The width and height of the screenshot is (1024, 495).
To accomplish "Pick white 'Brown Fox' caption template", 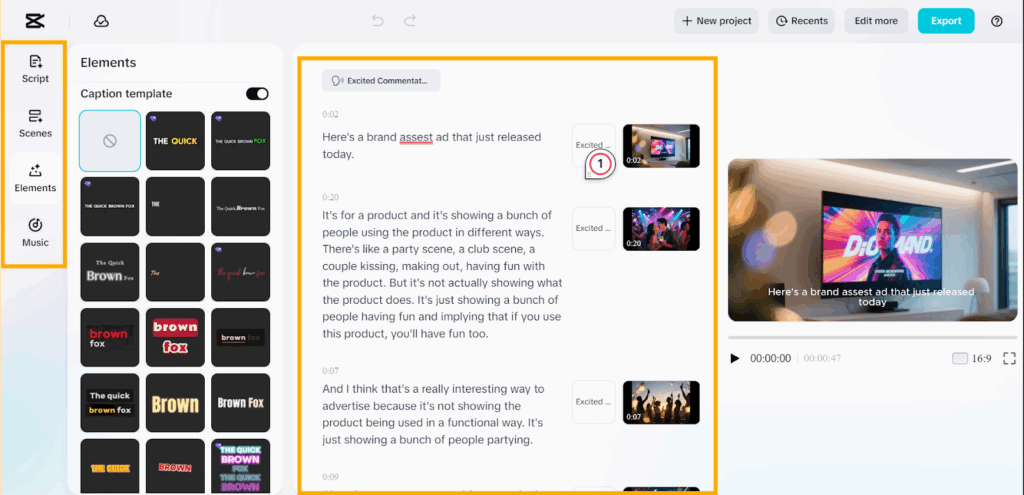I will [x=240, y=402].
